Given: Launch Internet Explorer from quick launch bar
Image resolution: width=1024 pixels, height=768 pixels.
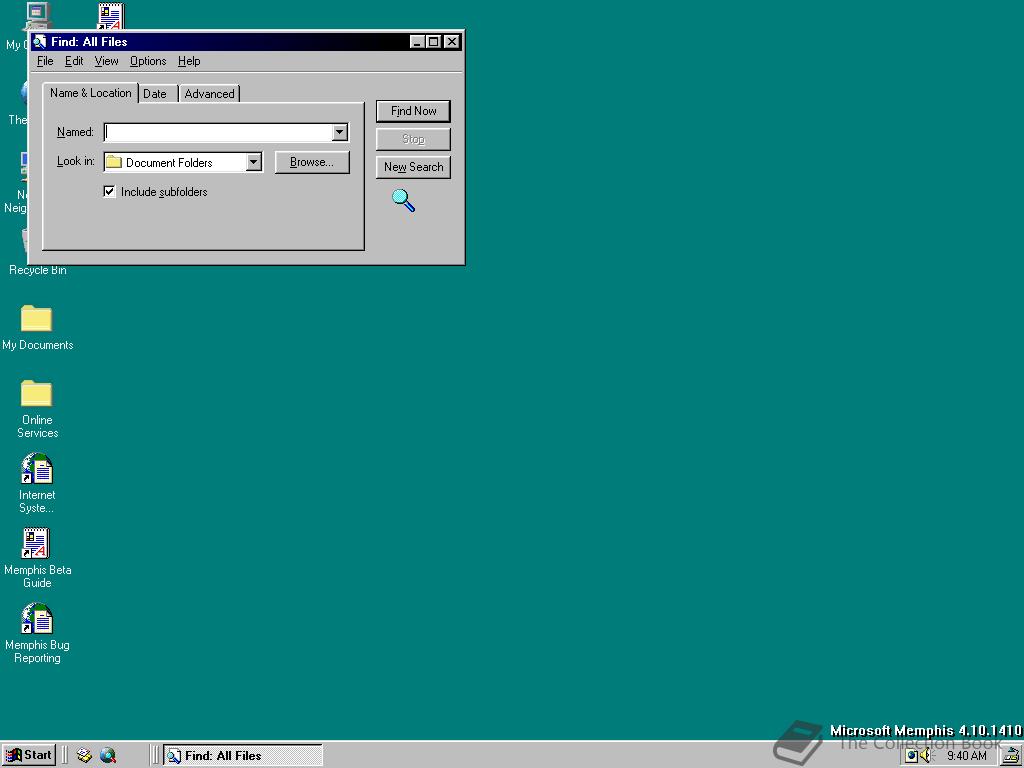Looking at the screenshot, I should pos(108,756).
